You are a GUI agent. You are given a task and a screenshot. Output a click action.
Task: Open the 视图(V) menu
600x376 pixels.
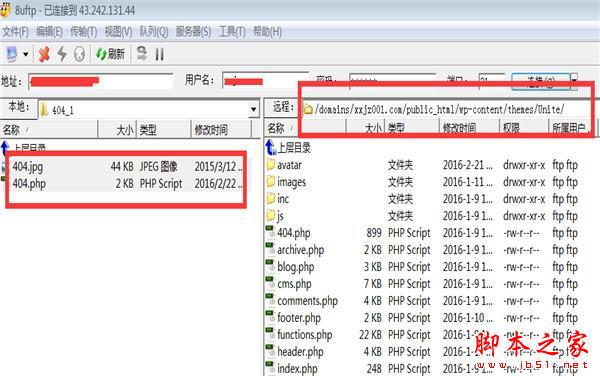[x=118, y=31]
